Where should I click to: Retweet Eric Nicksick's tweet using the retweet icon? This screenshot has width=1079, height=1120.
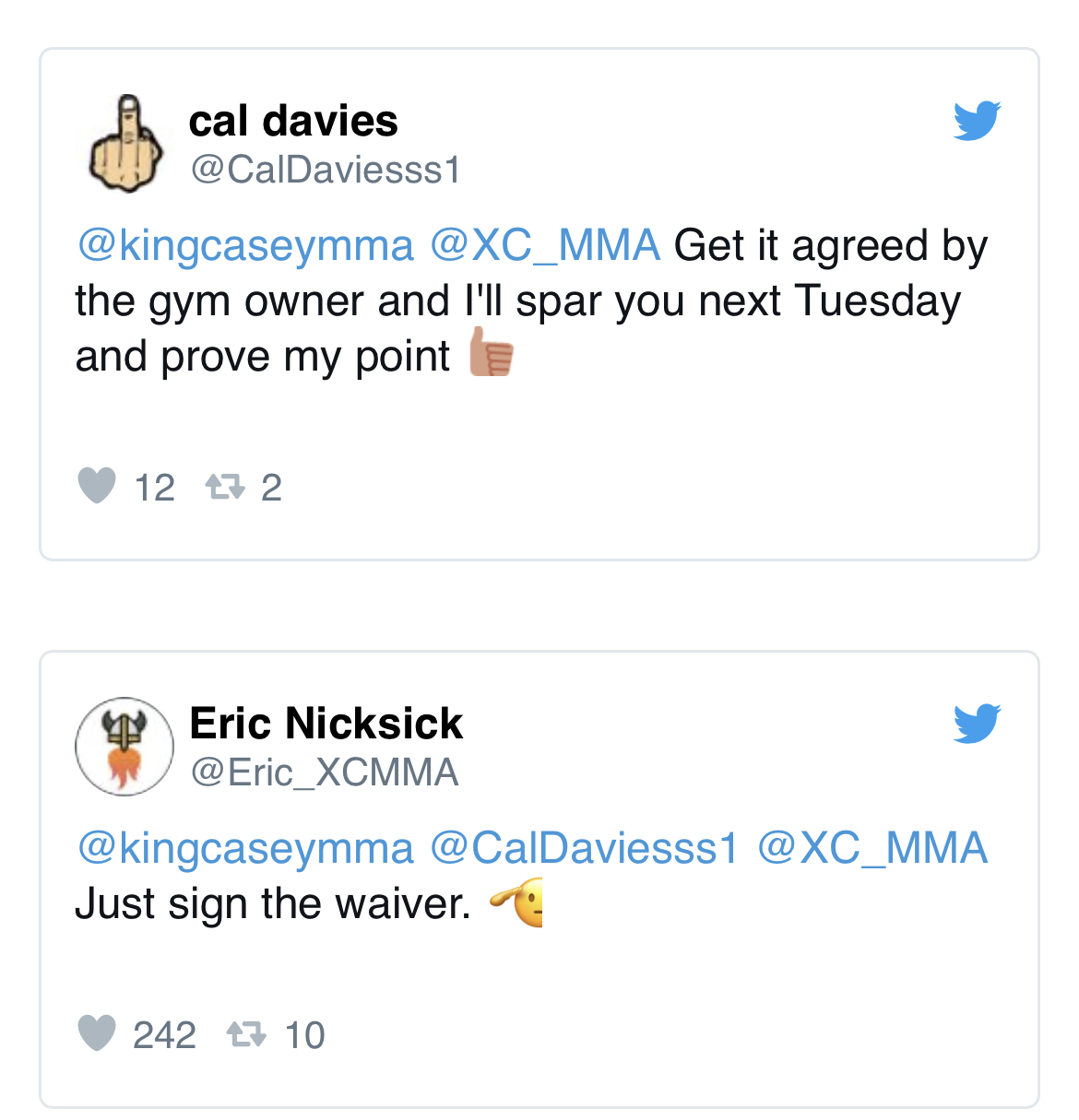(x=246, y=1034)
